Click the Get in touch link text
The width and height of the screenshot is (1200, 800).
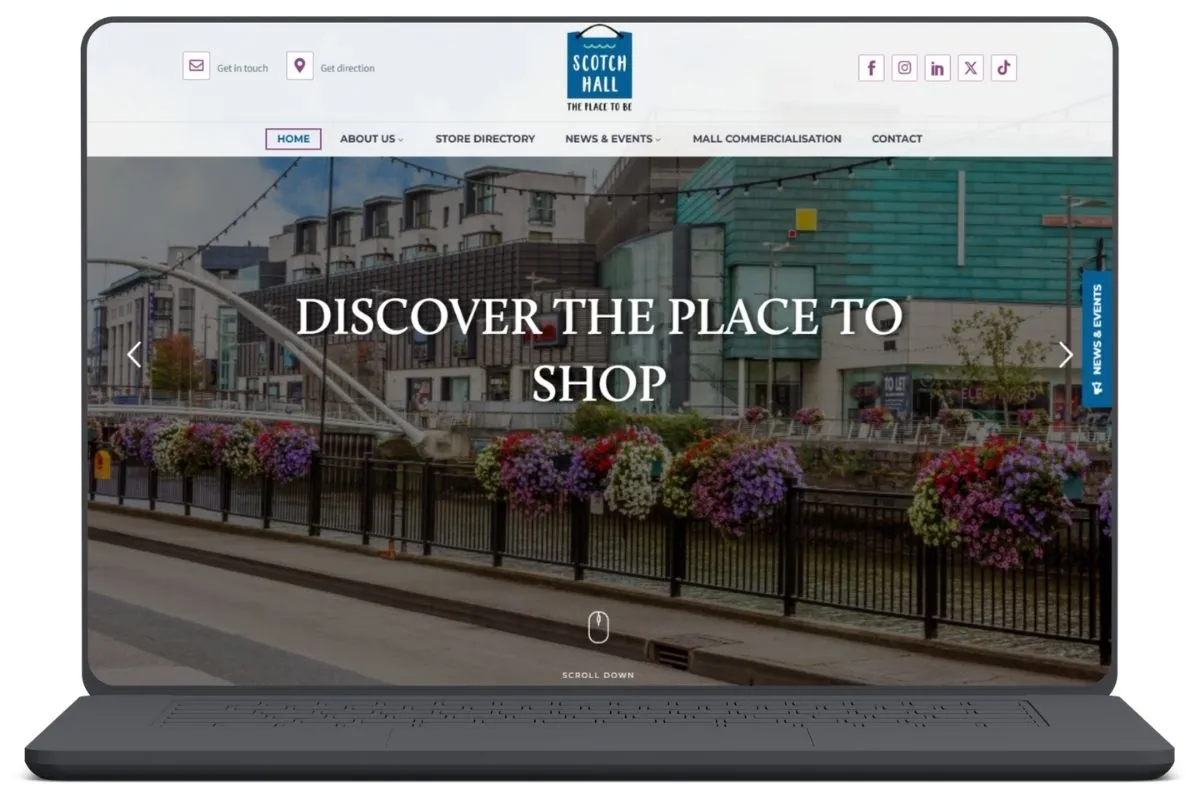pyautogui.click(x=243, y=68)
